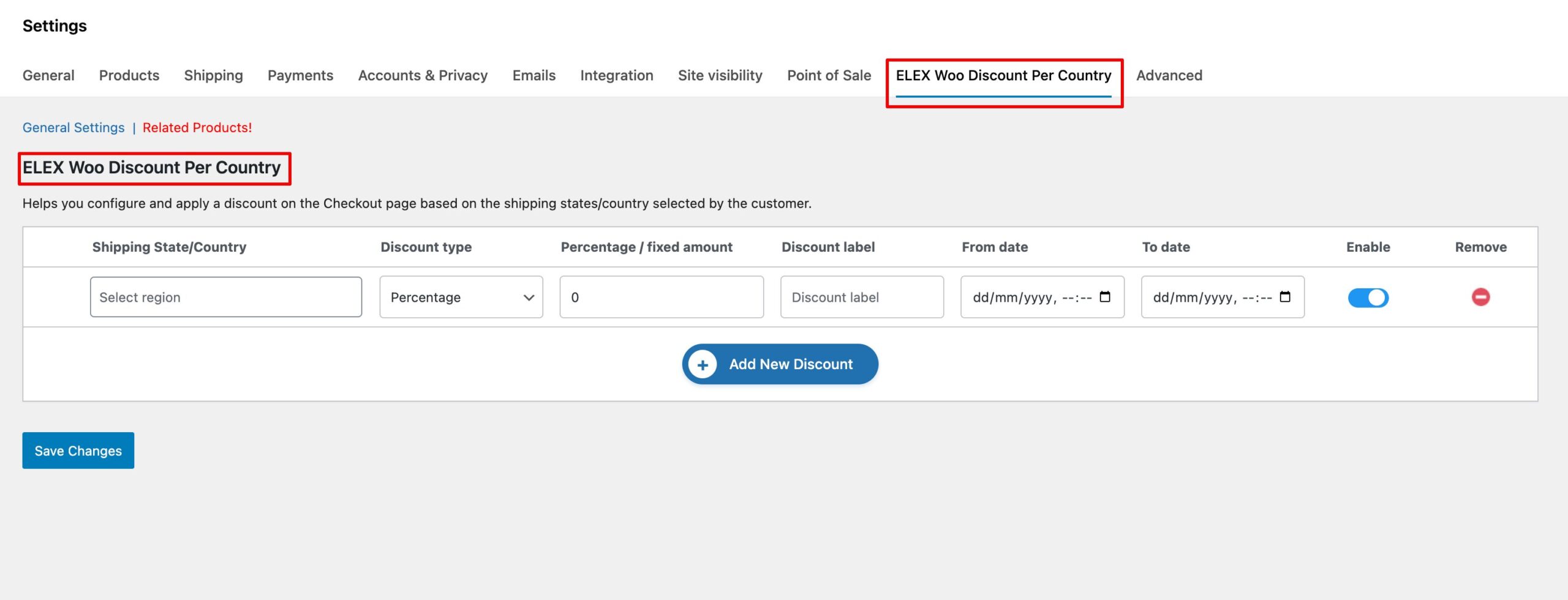
Task: Switch to the Emails tab
Action: [x=534, y=75]
